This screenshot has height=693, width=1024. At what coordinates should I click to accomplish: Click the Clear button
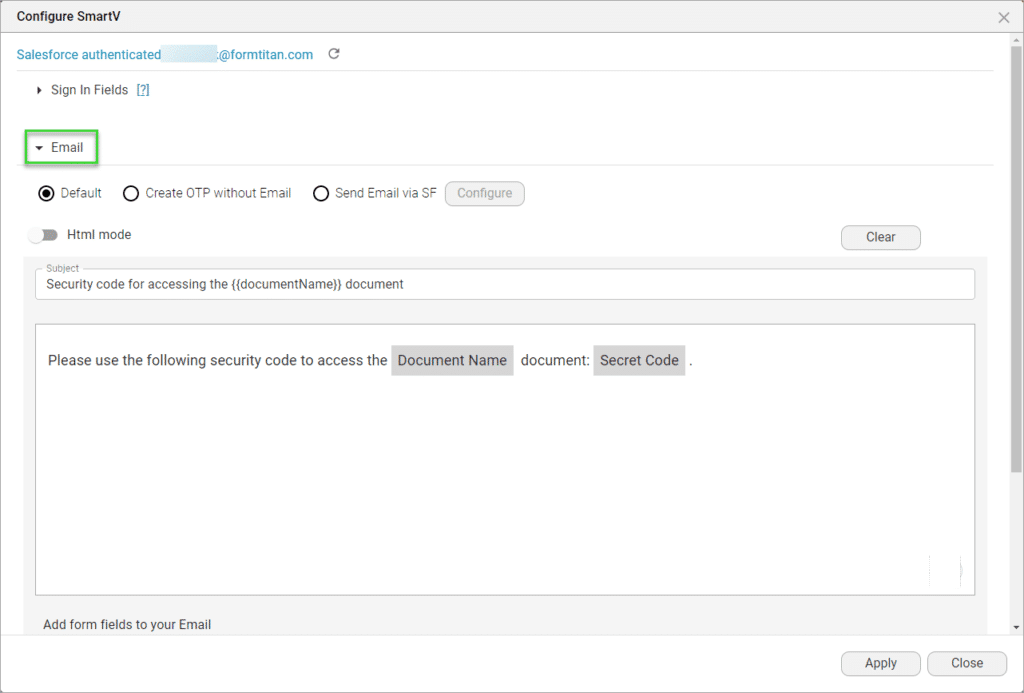(x=880, y=237)
